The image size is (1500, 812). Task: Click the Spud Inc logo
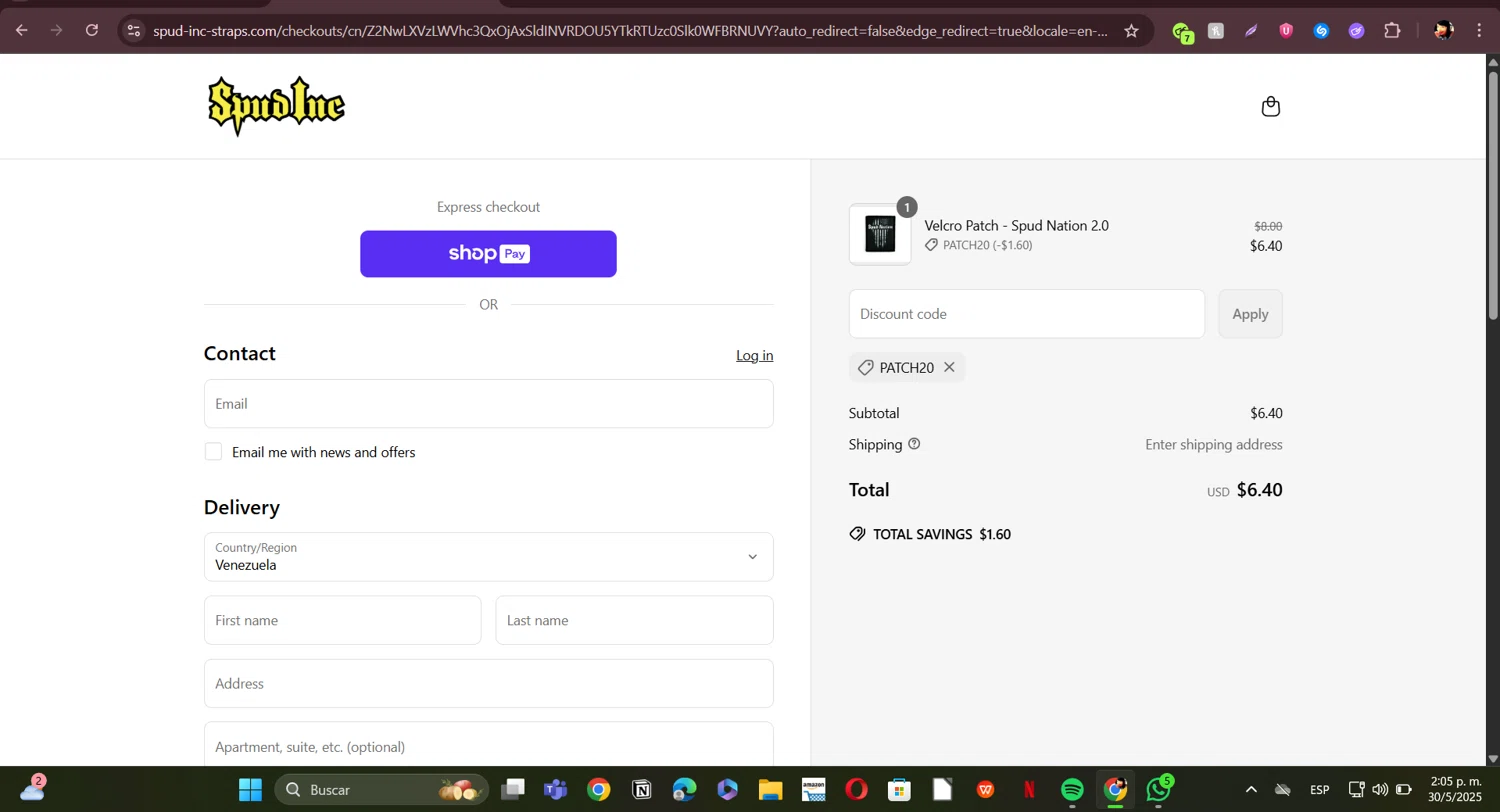276,106
